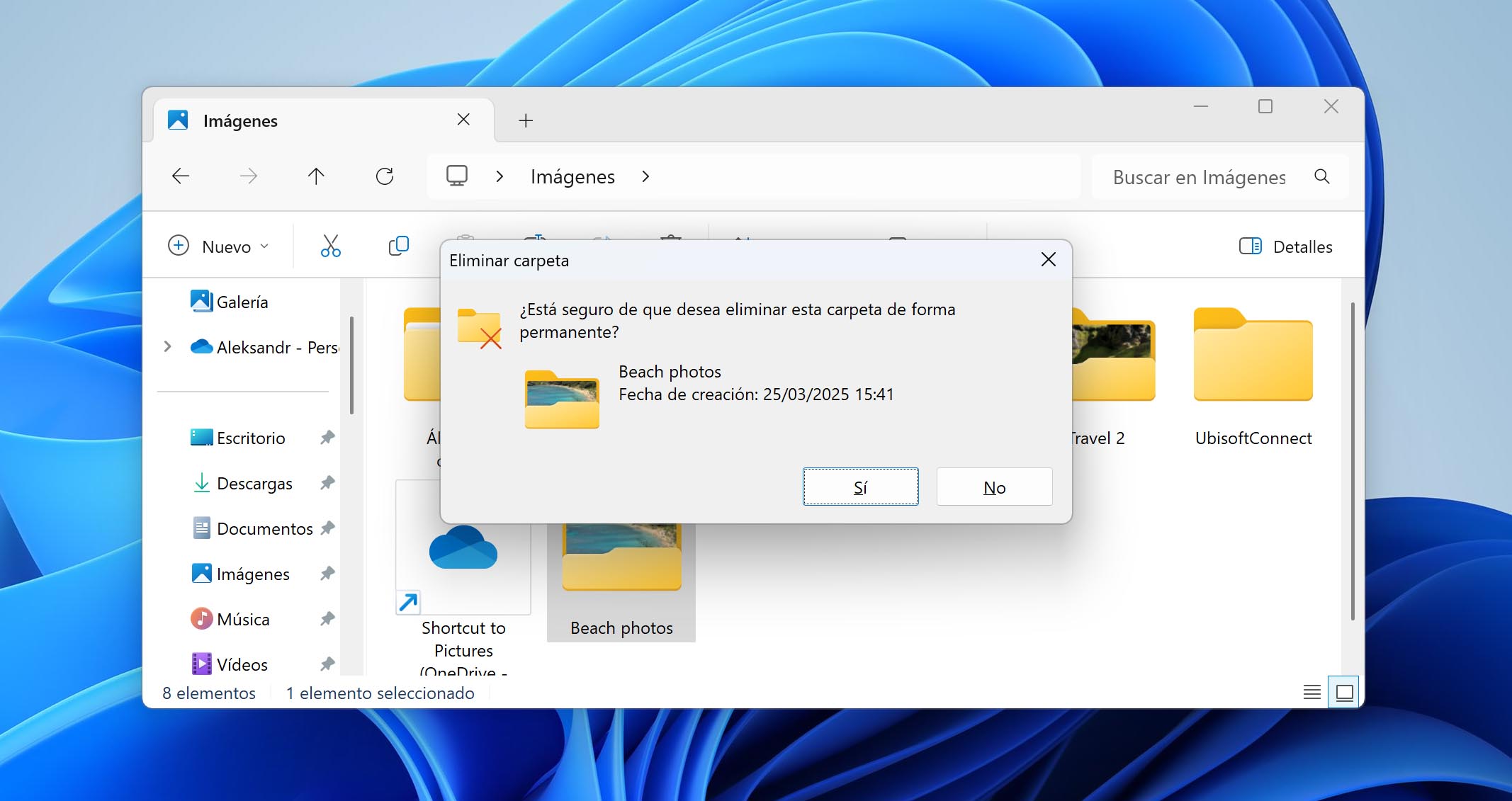Cancel deletion with the No button
Screen dimensions: 1512x801
tap(994, 487)
